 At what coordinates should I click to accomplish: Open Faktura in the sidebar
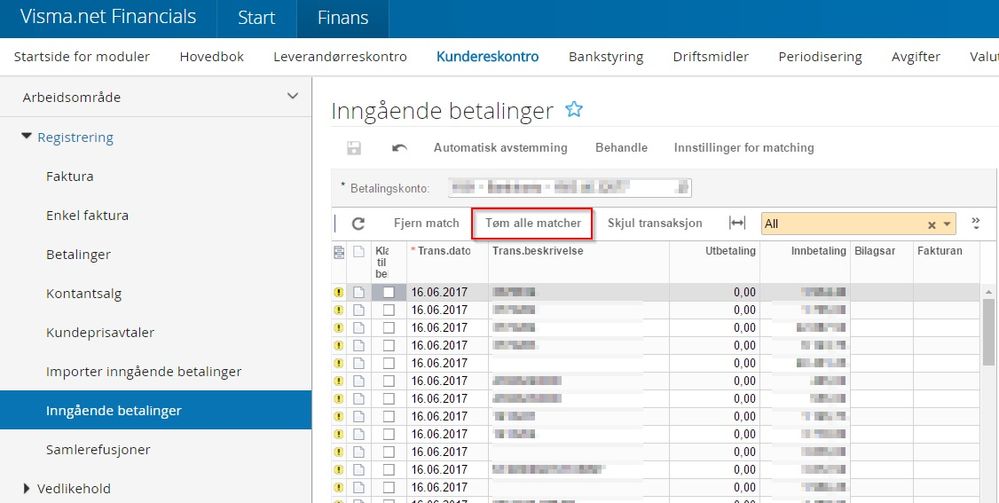point(70,177)
